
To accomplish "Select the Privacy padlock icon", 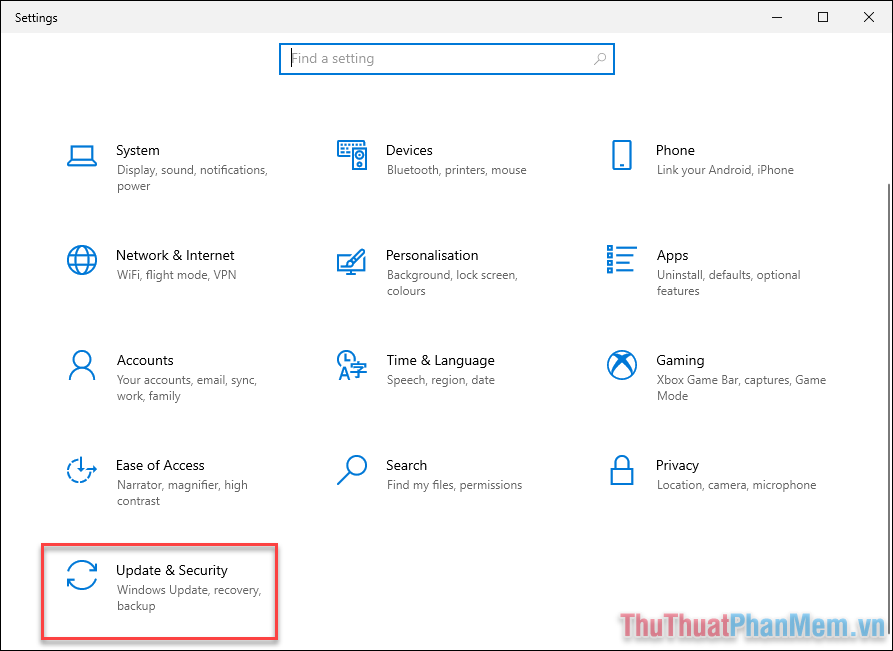I will pos(622,472).
